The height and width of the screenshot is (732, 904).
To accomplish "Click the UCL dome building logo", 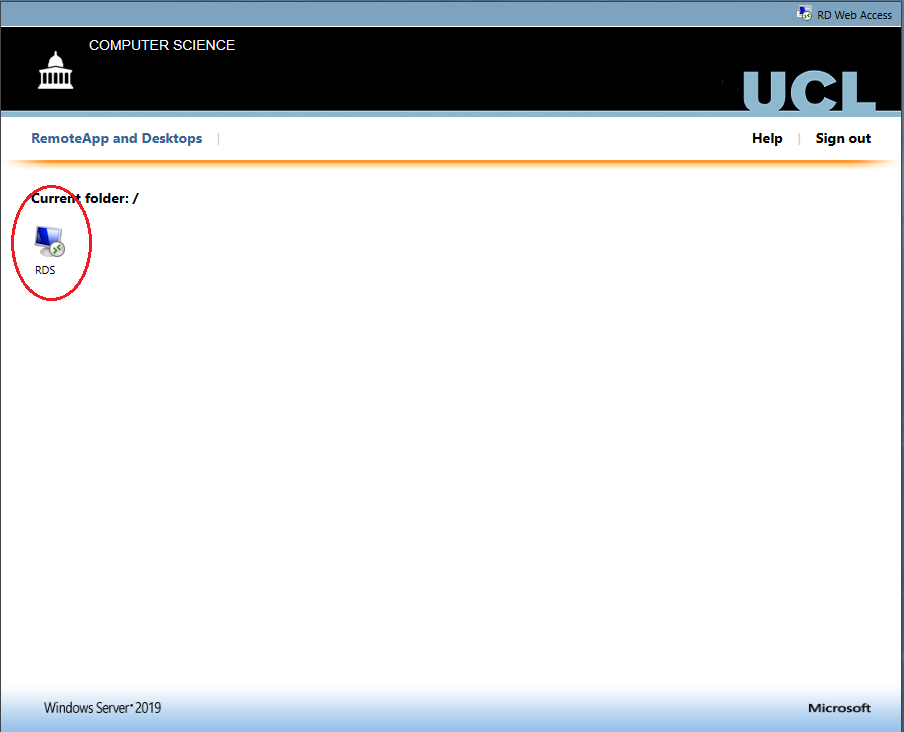I will point(56,71).
